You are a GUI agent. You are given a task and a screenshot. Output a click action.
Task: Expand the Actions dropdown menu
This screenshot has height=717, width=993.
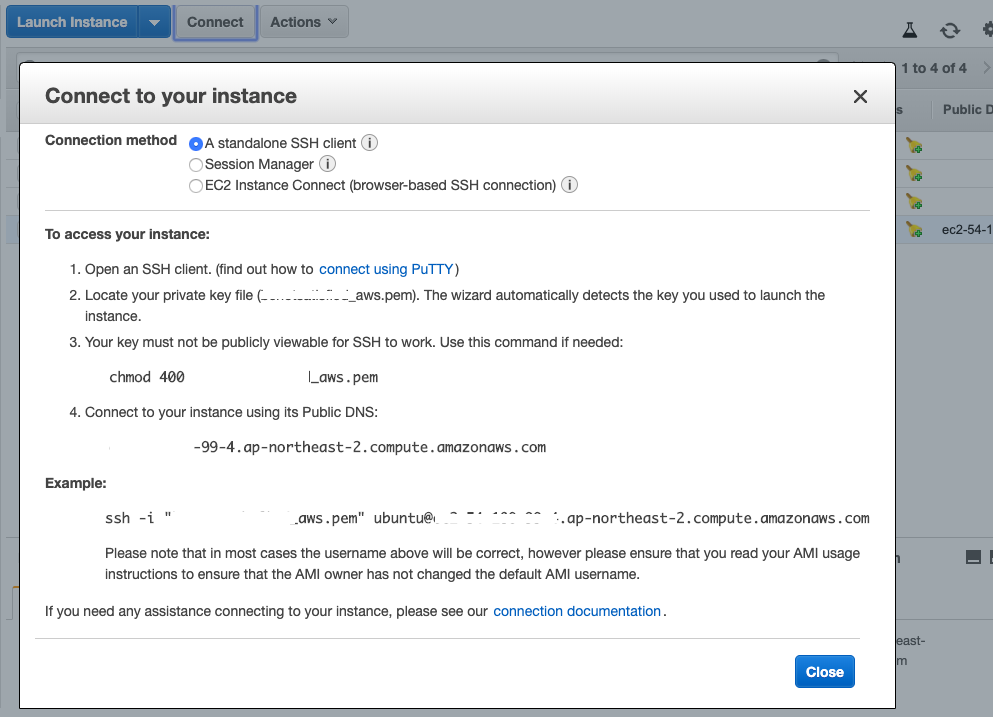304,22
